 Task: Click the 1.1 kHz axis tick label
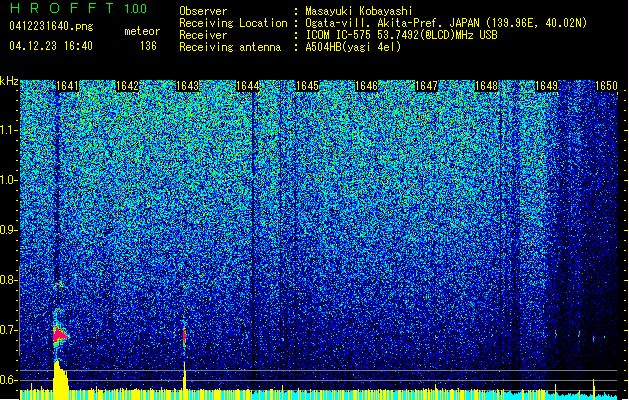point(8,130)
